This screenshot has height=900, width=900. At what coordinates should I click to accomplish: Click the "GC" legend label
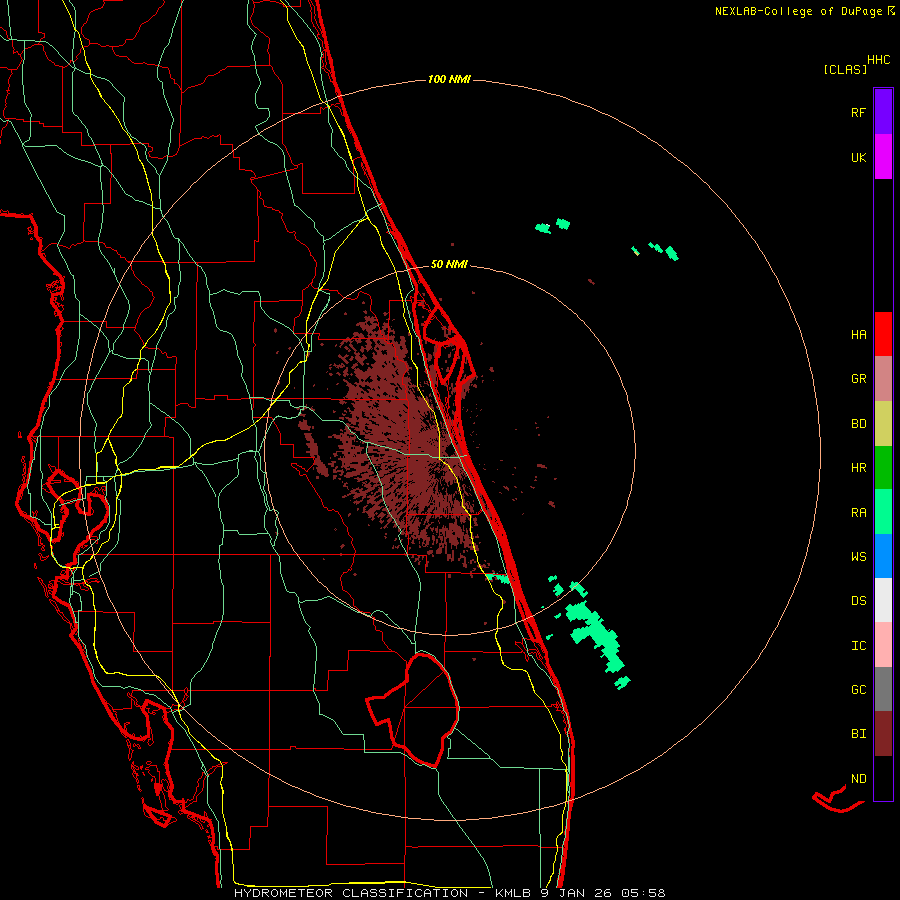[x=858, y=689]
